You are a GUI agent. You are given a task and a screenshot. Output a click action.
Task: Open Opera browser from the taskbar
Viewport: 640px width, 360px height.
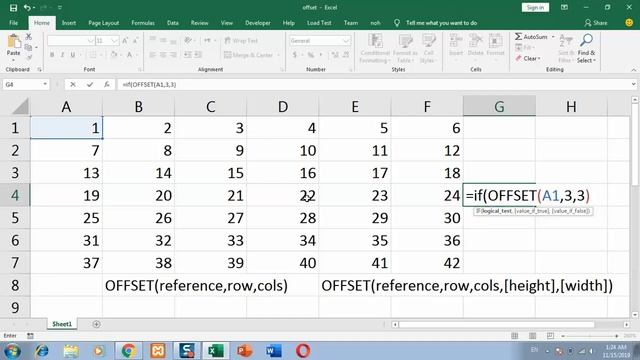click(303, 351)
